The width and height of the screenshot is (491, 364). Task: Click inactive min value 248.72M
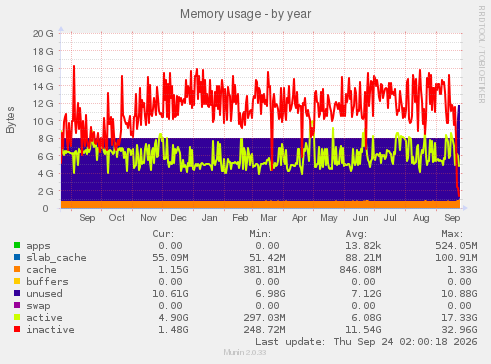pyautogui.click(x=264, y=330)
